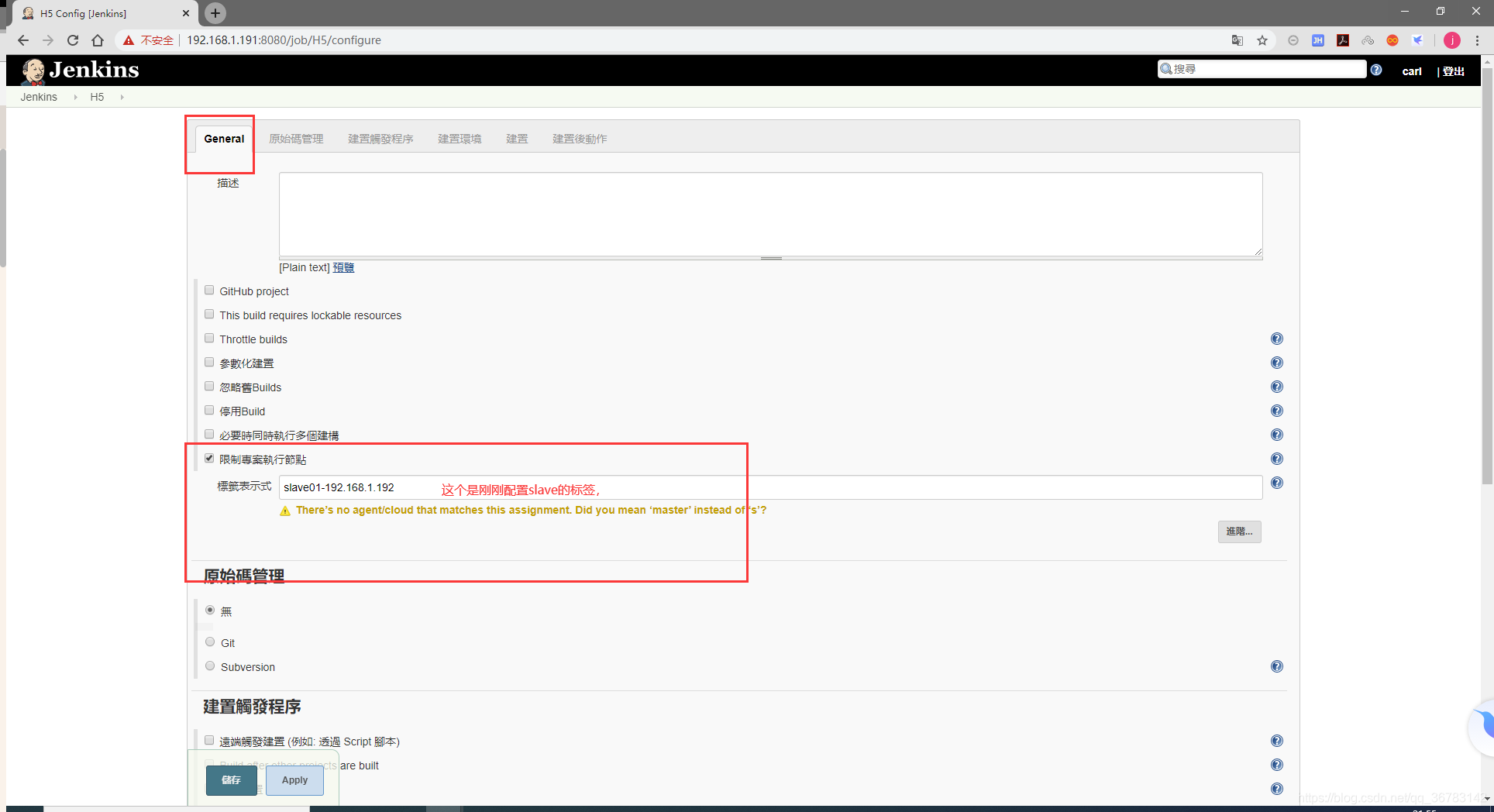
Task: Log out via the 登出 link
Action: pos(1454,71)
